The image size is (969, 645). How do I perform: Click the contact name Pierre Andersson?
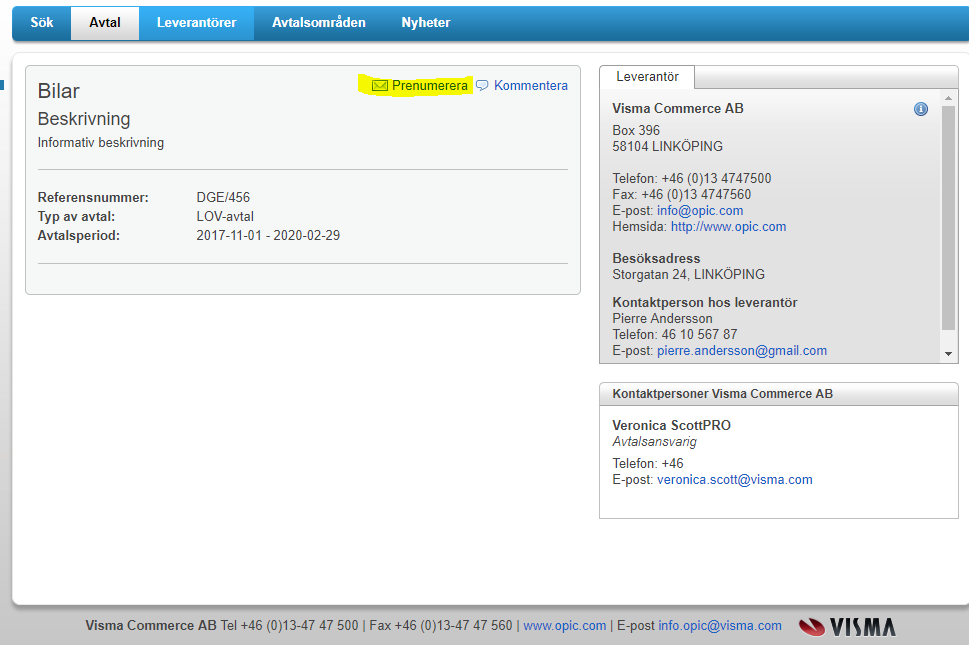(662, 319)
